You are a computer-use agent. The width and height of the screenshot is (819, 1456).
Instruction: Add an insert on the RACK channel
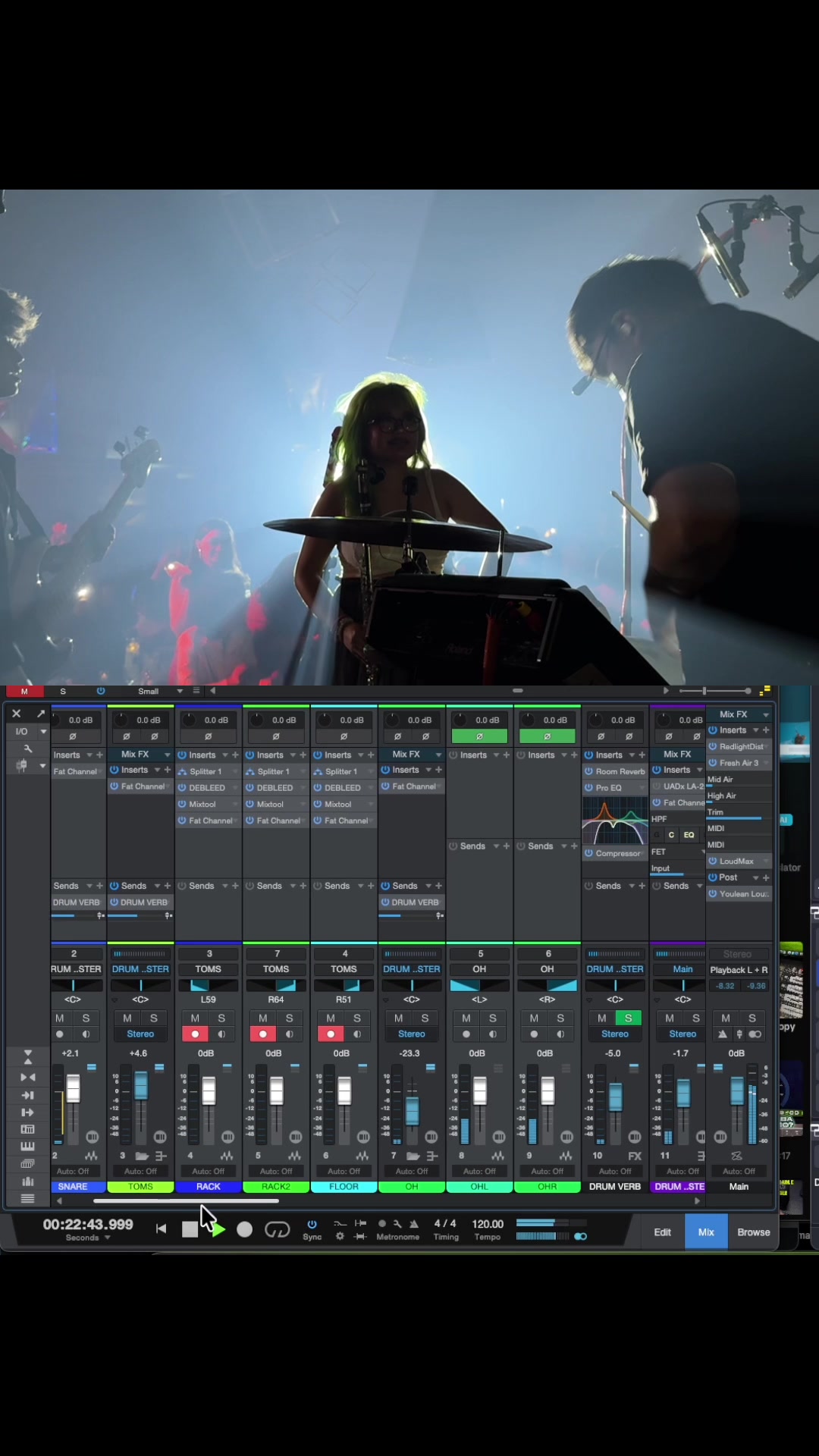coord(235,755)
